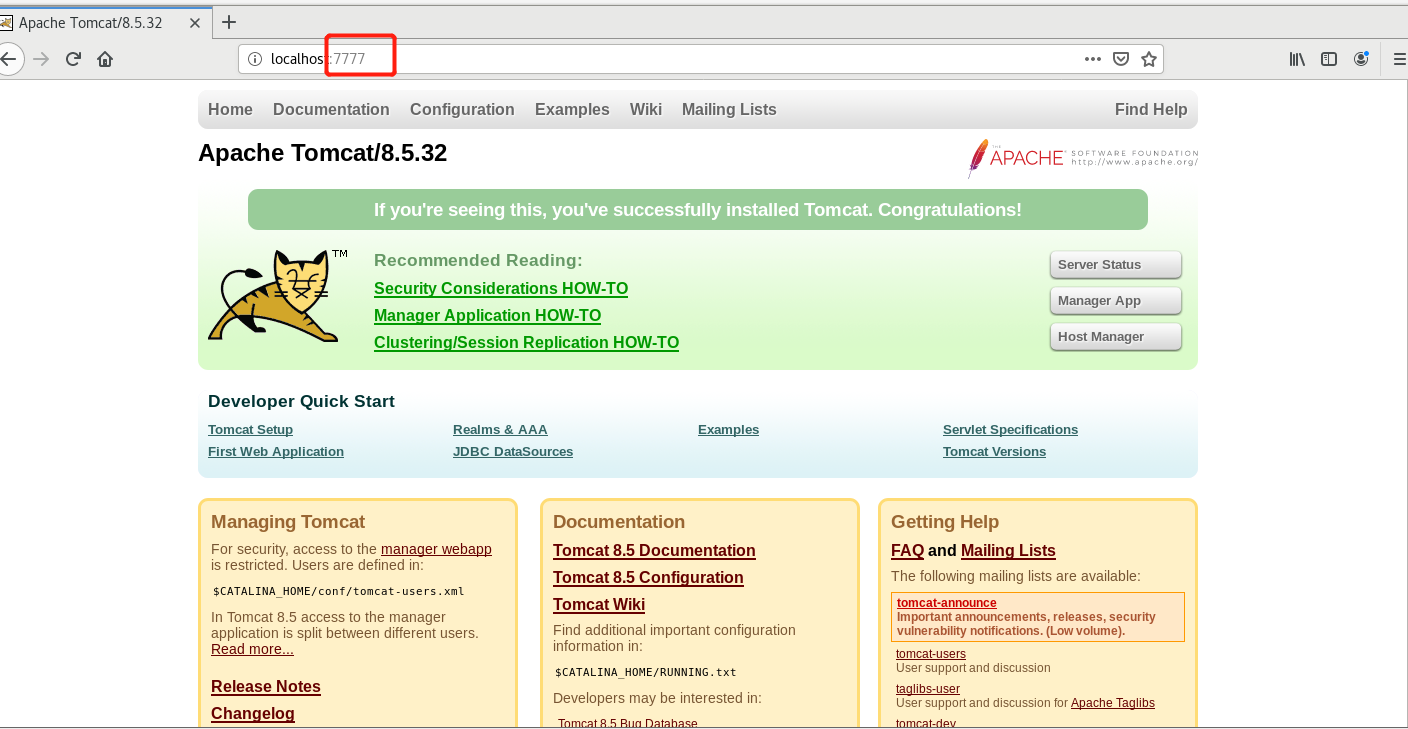
Task: Save page to Pocket icon
Action: 1121,59
